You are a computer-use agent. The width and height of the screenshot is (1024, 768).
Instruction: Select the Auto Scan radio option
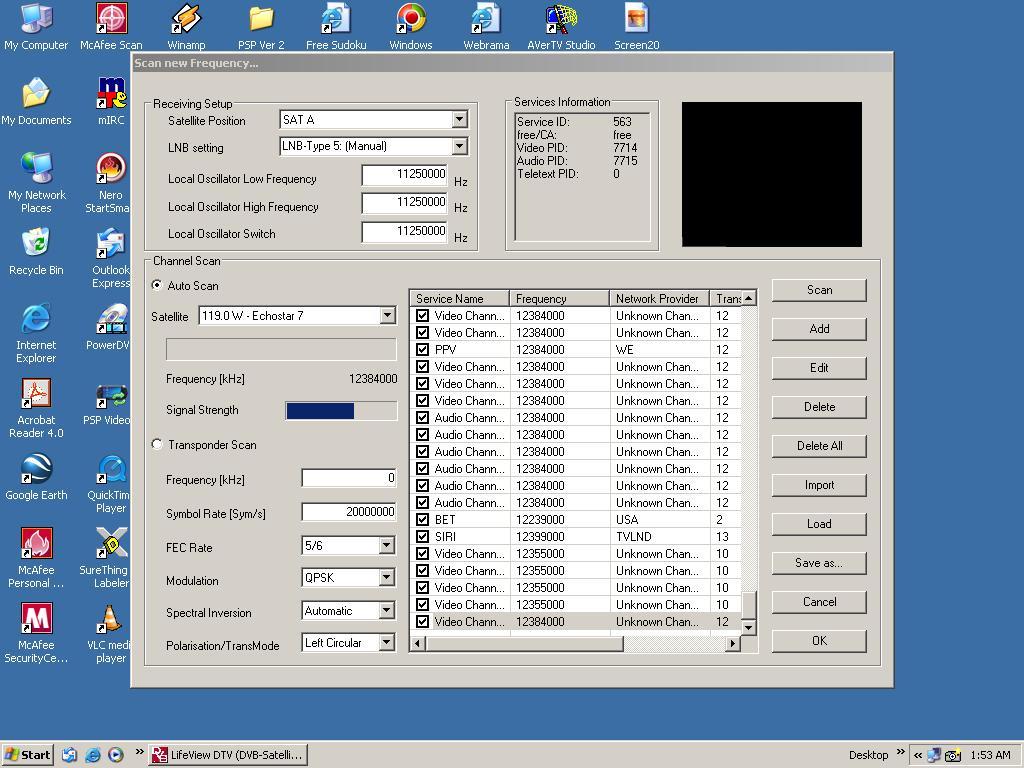click(x=157, y=285)
